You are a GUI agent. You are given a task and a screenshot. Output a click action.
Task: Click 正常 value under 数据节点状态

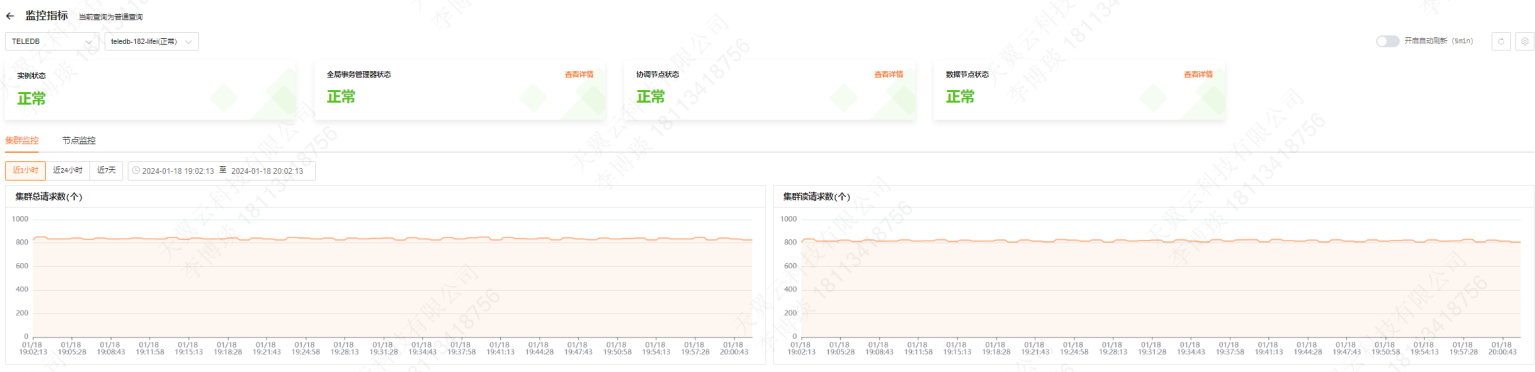[960, 97]
